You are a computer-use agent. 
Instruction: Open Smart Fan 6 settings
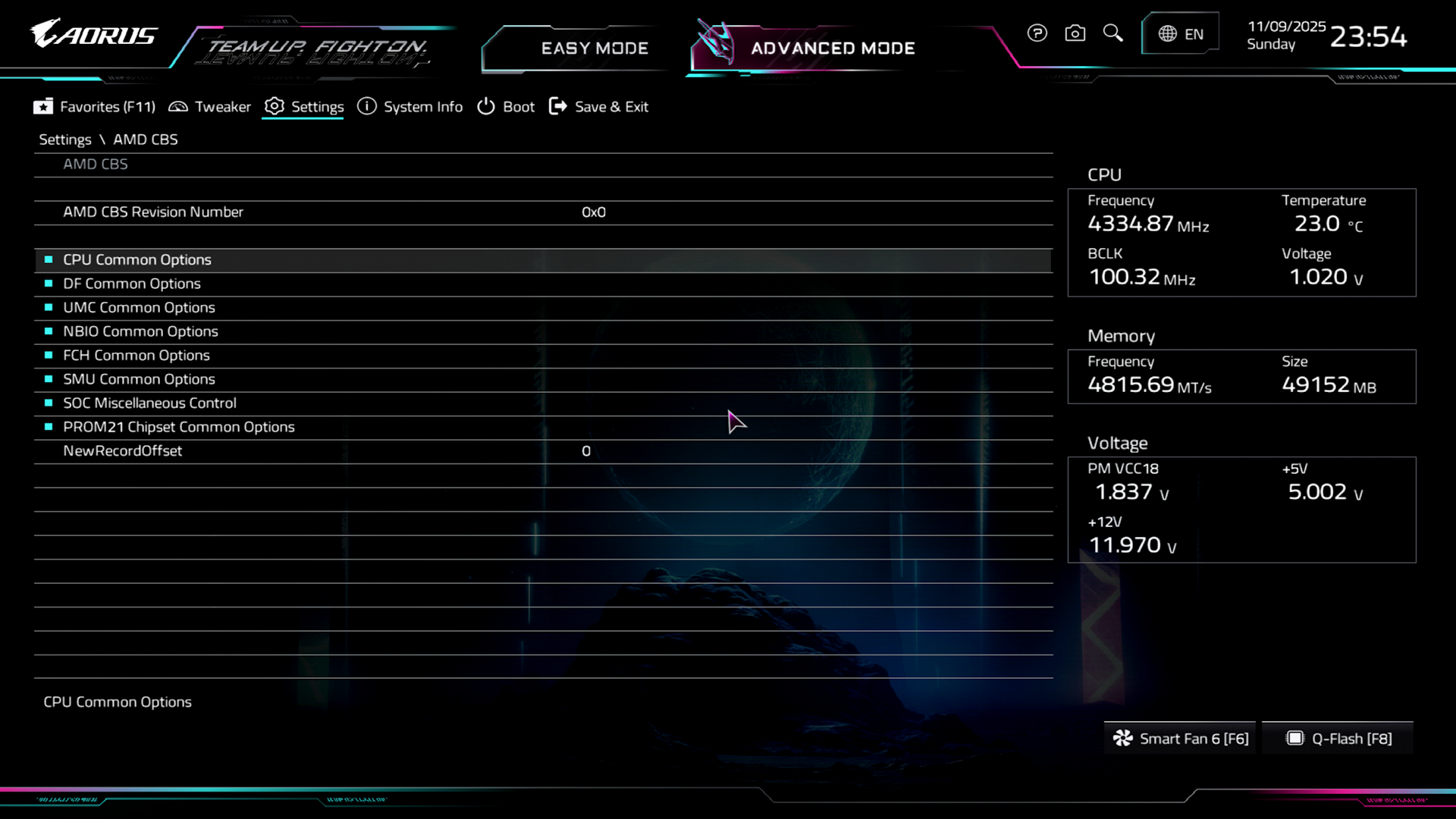point(1180,739)
